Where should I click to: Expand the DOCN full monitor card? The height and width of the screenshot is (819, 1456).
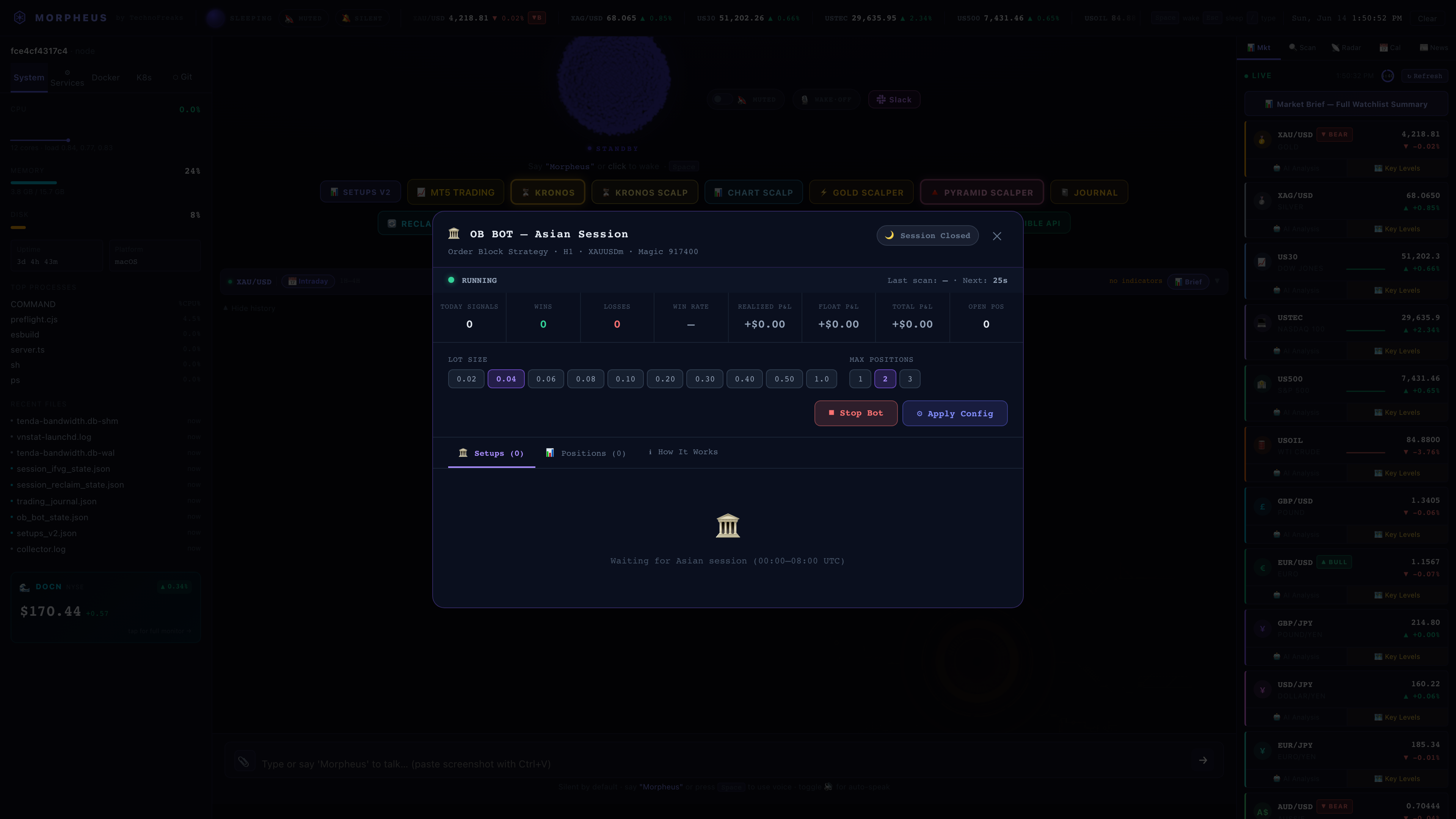106,607
